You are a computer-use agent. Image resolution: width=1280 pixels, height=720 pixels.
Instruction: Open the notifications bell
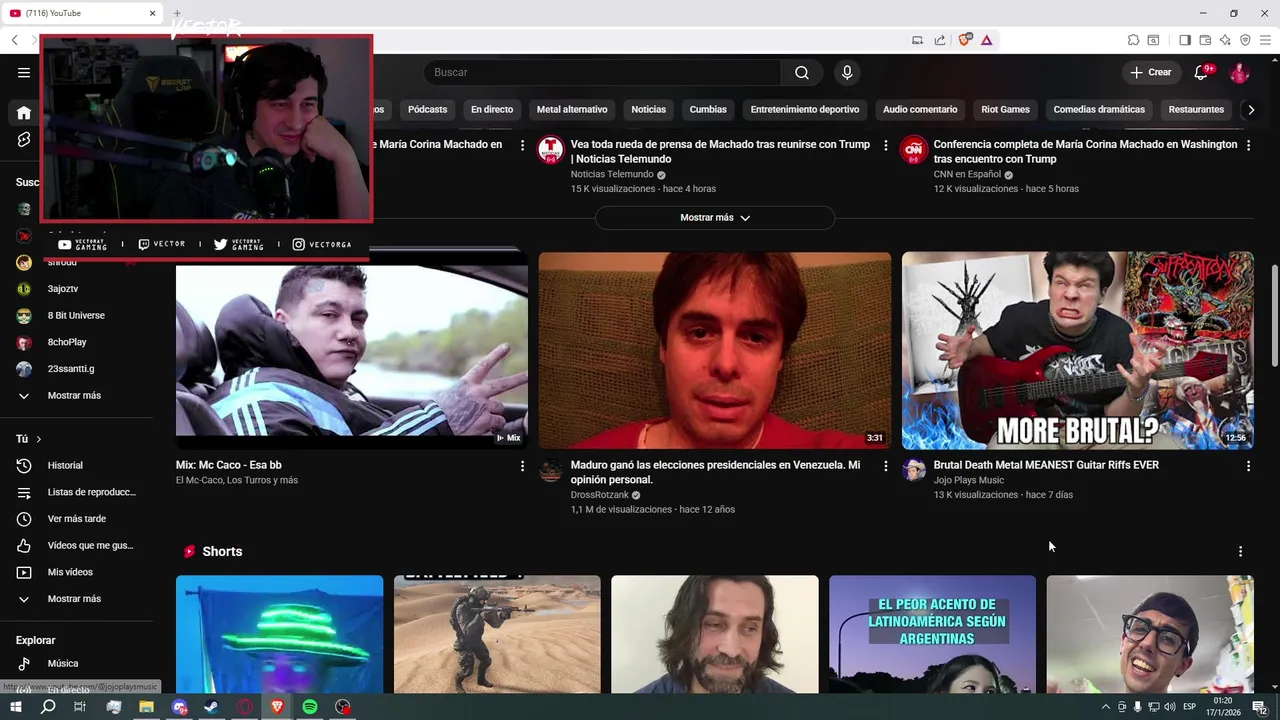coord(1202,72)
